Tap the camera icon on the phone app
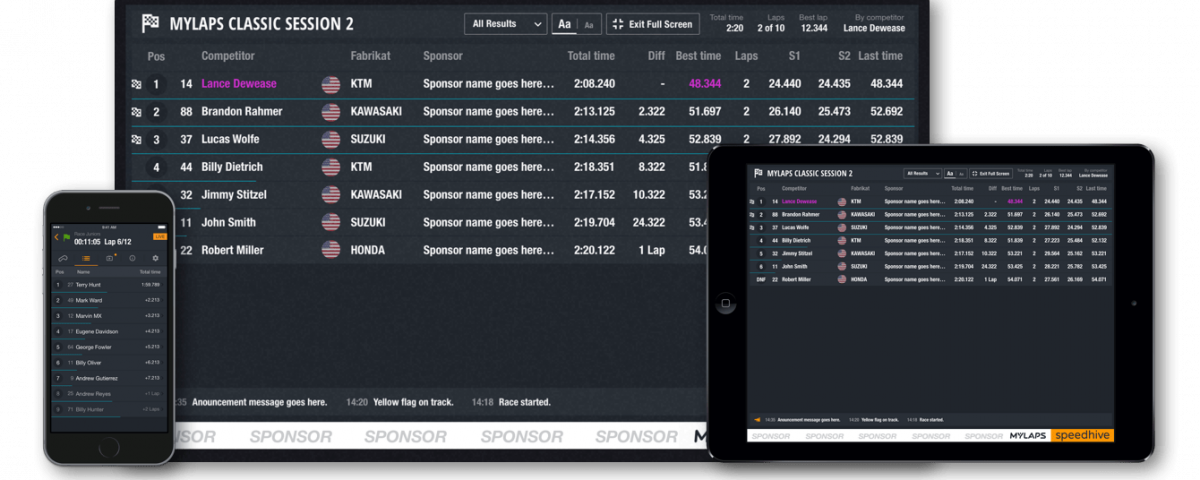Viewport: 1200px width, 480px height. (x=110, y=258)
